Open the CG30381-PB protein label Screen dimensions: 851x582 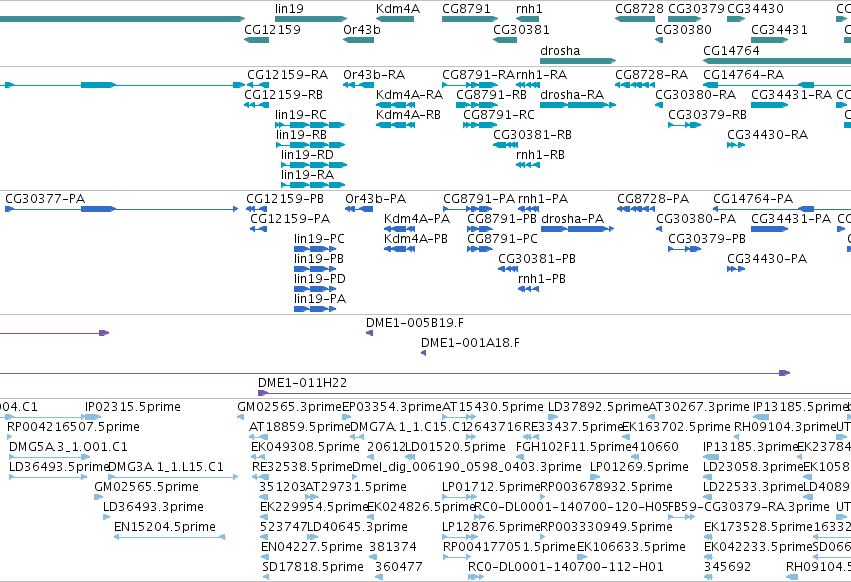pos(537,259)
